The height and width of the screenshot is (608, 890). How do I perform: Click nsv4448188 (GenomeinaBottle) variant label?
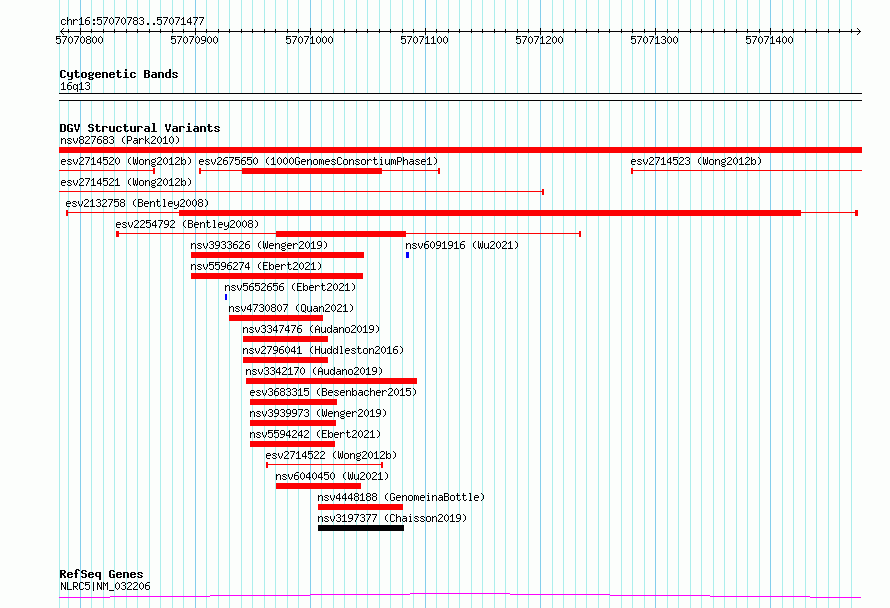click(x=401, y=497)
